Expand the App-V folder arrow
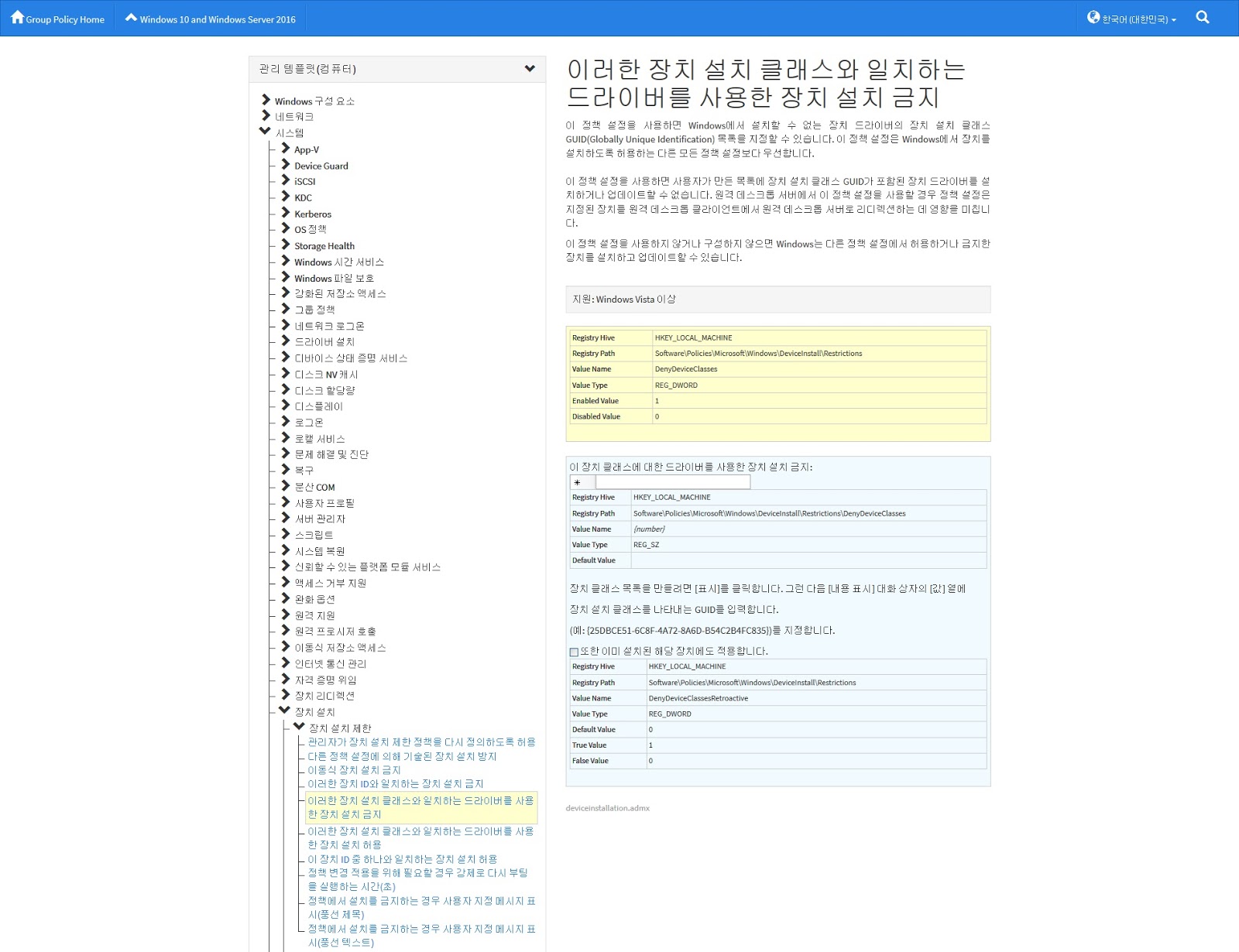This screenshot has height=952, width=1239. (286, 148)
